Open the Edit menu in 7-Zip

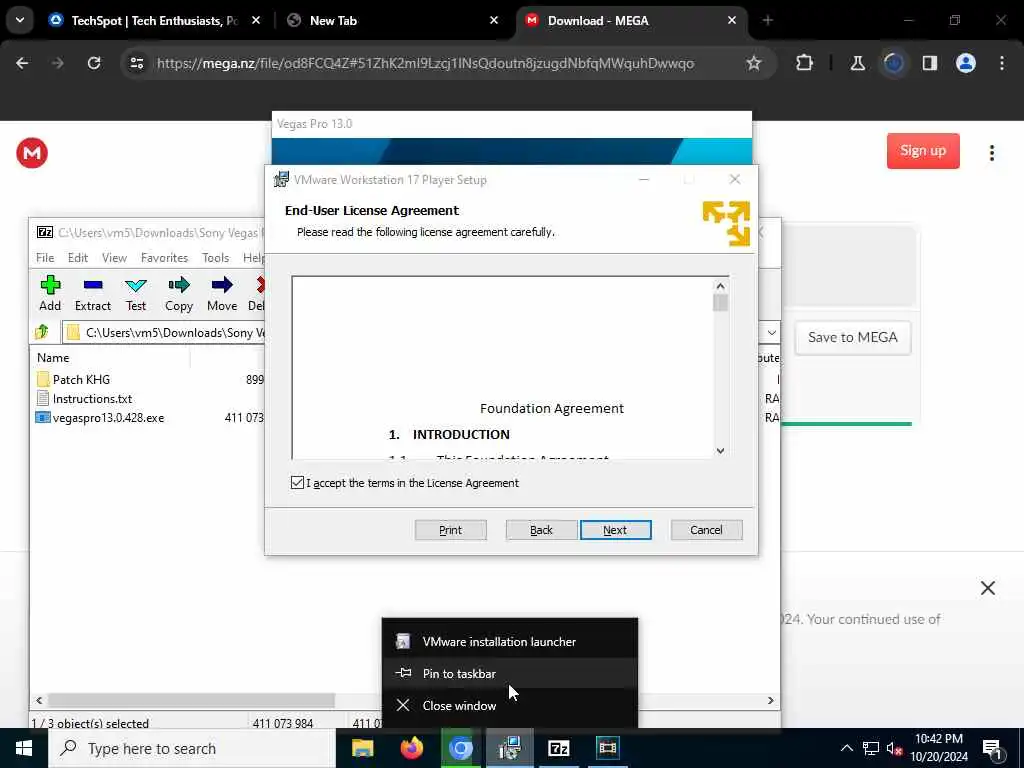click(78, 258)
